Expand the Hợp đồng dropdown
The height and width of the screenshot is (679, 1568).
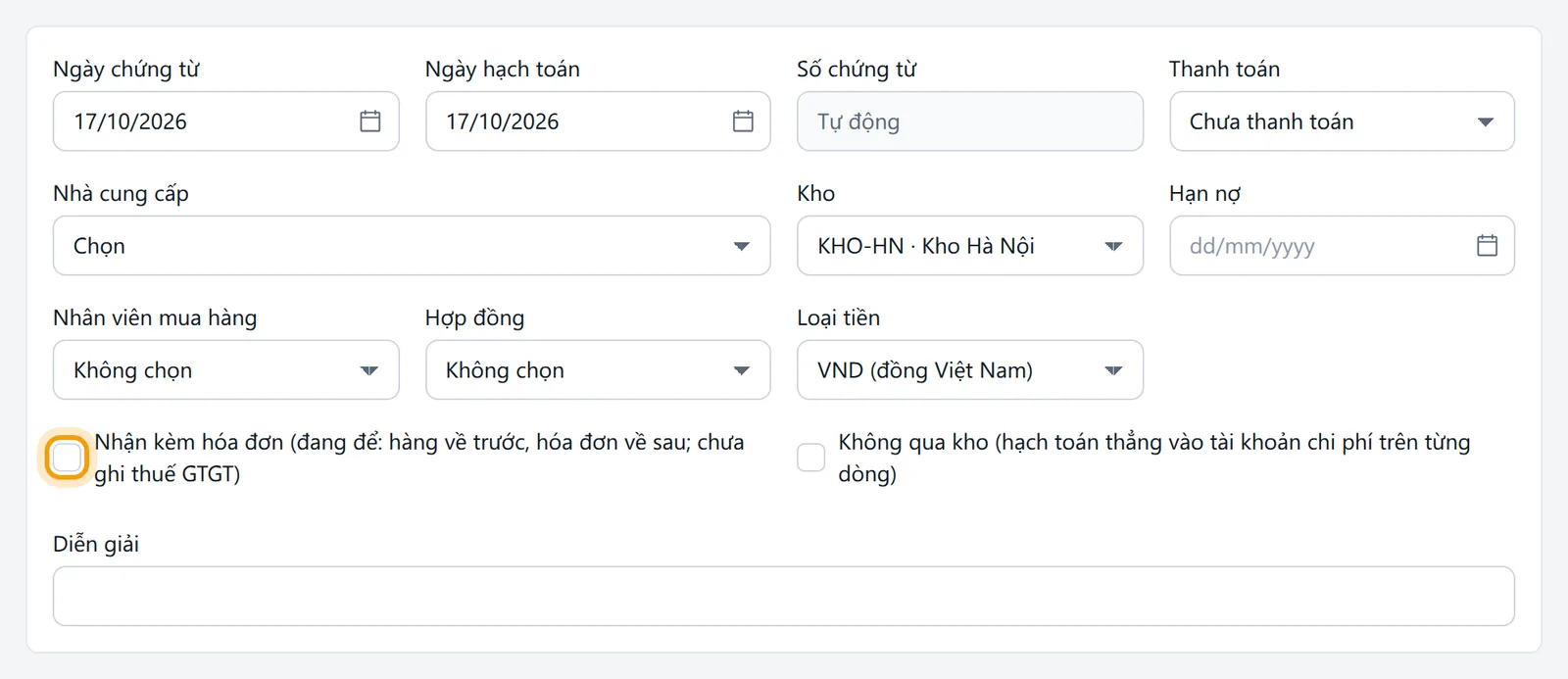(x=598, y=370)
